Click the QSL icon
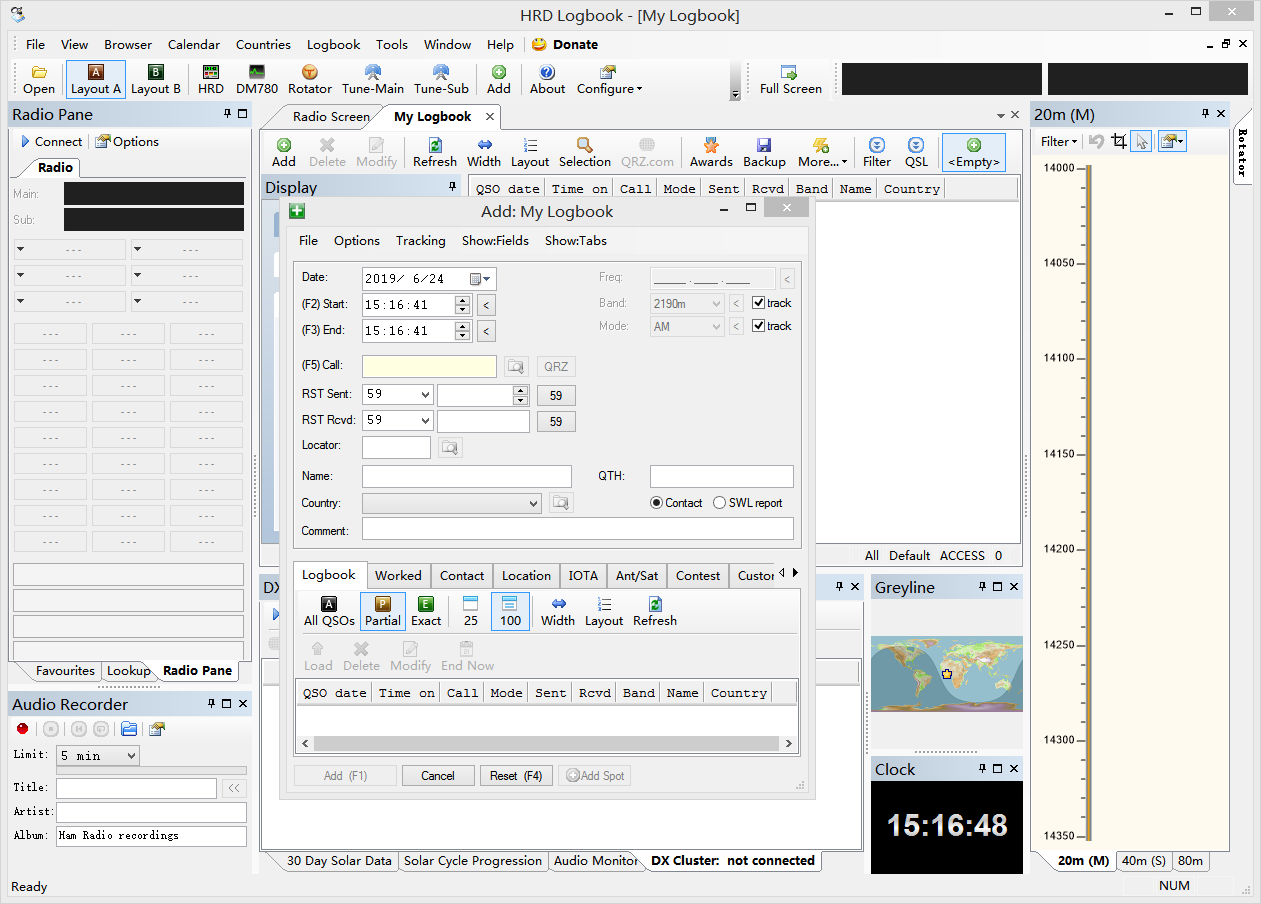The height and width of the screenshot is (904, 1261). [916, 153]
